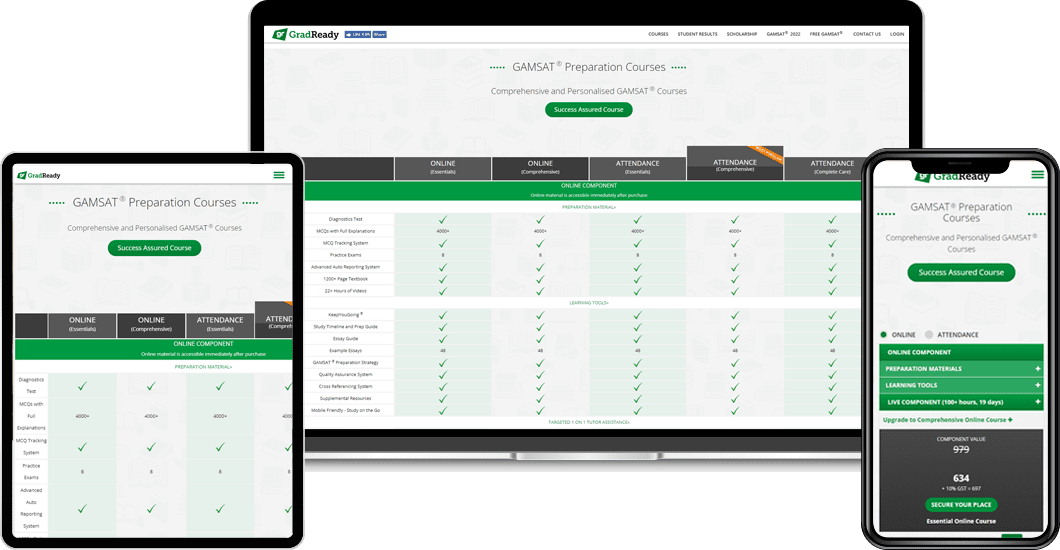Open COURSES menu on the laptop
This screenshot has height=550, width=1060.
[658, 34]
